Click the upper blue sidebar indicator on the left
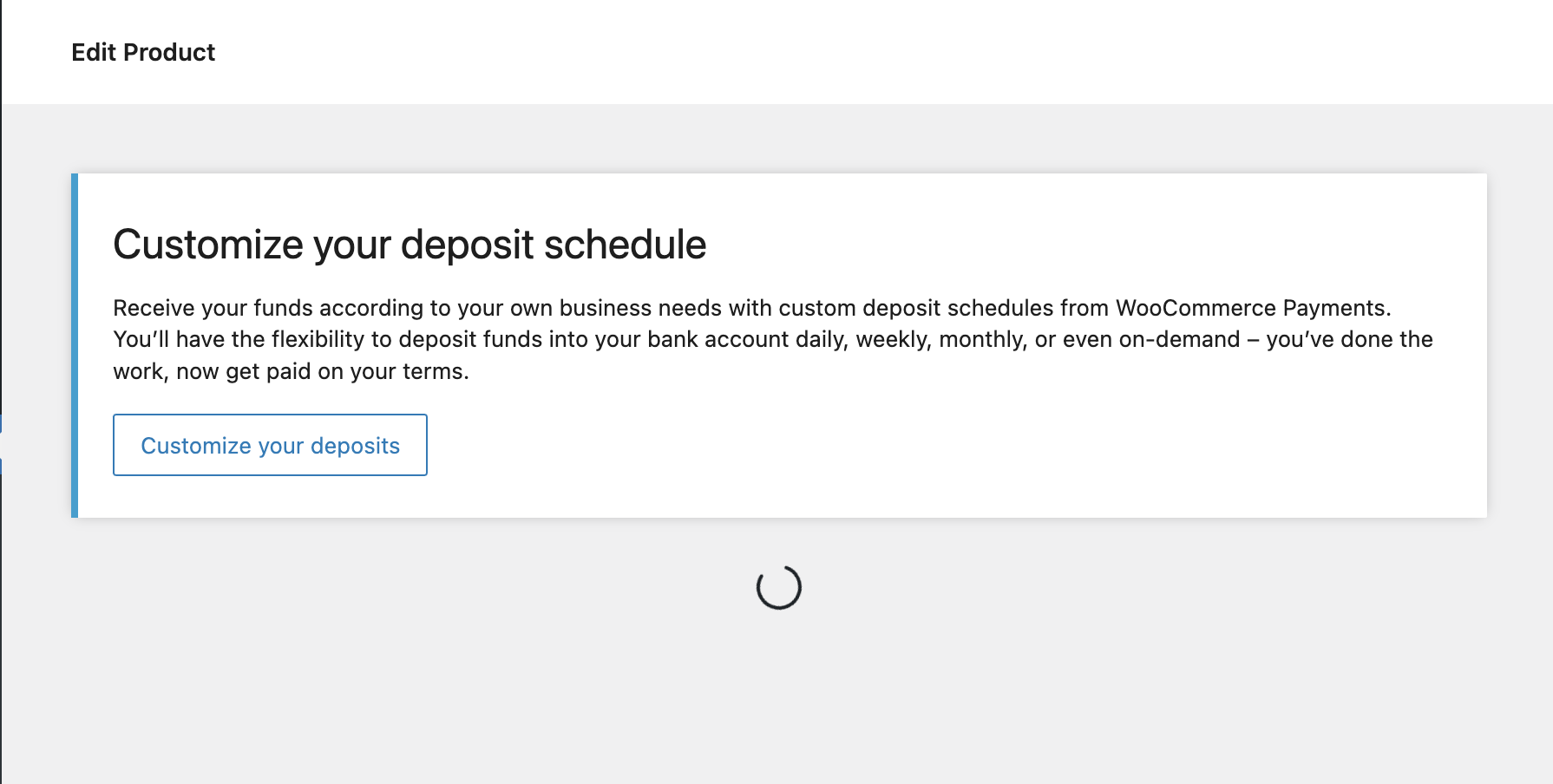Image resolution: width=1553 pixels, height=784 pixels. [2, 422]
